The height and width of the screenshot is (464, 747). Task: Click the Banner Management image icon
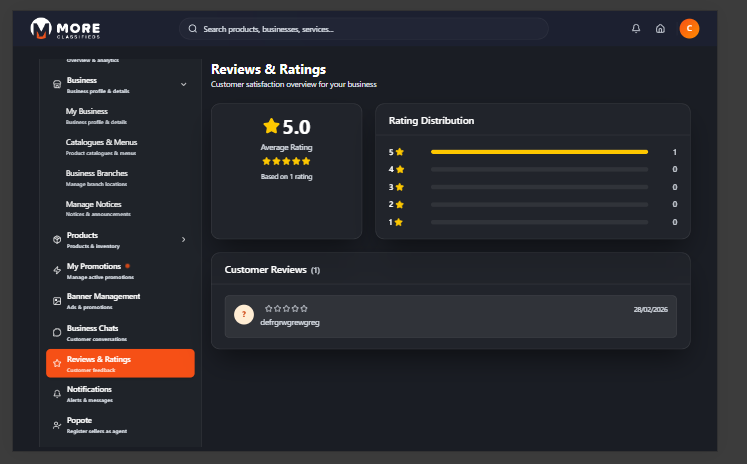57,301
